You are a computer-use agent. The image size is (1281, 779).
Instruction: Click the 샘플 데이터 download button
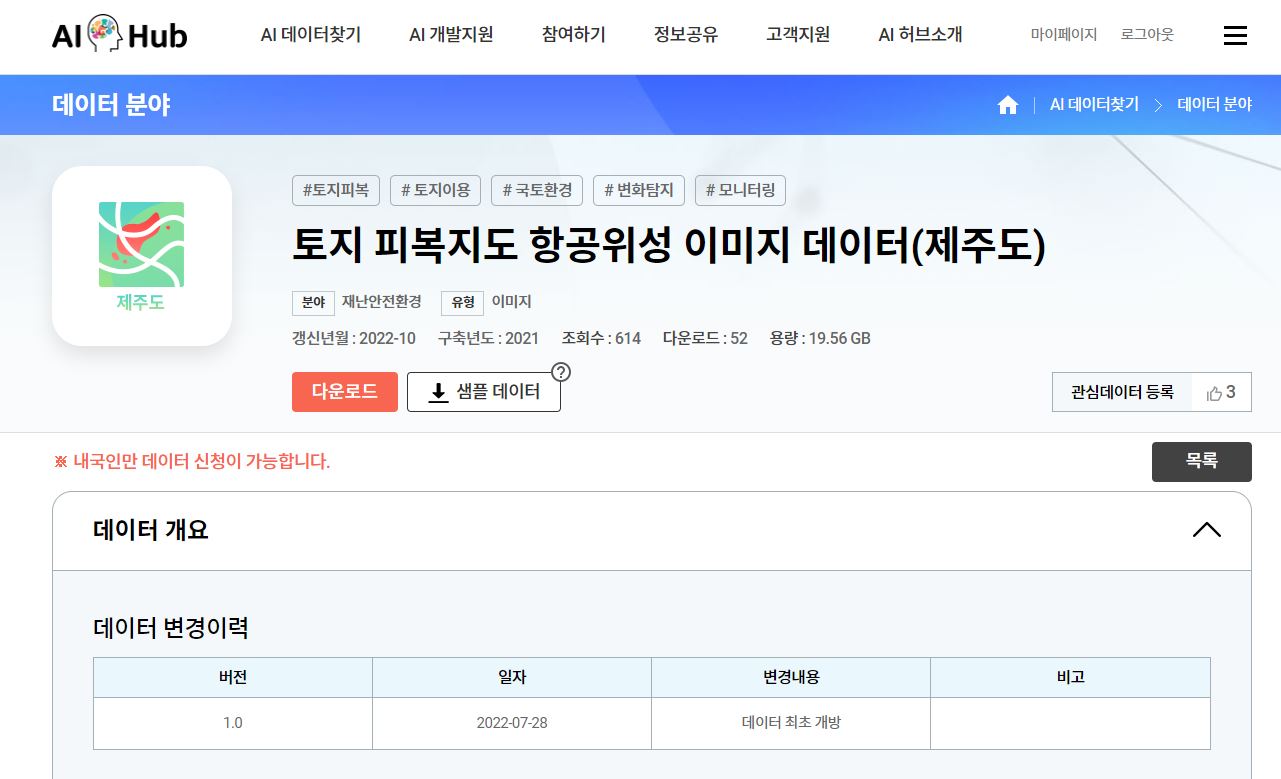483,392
